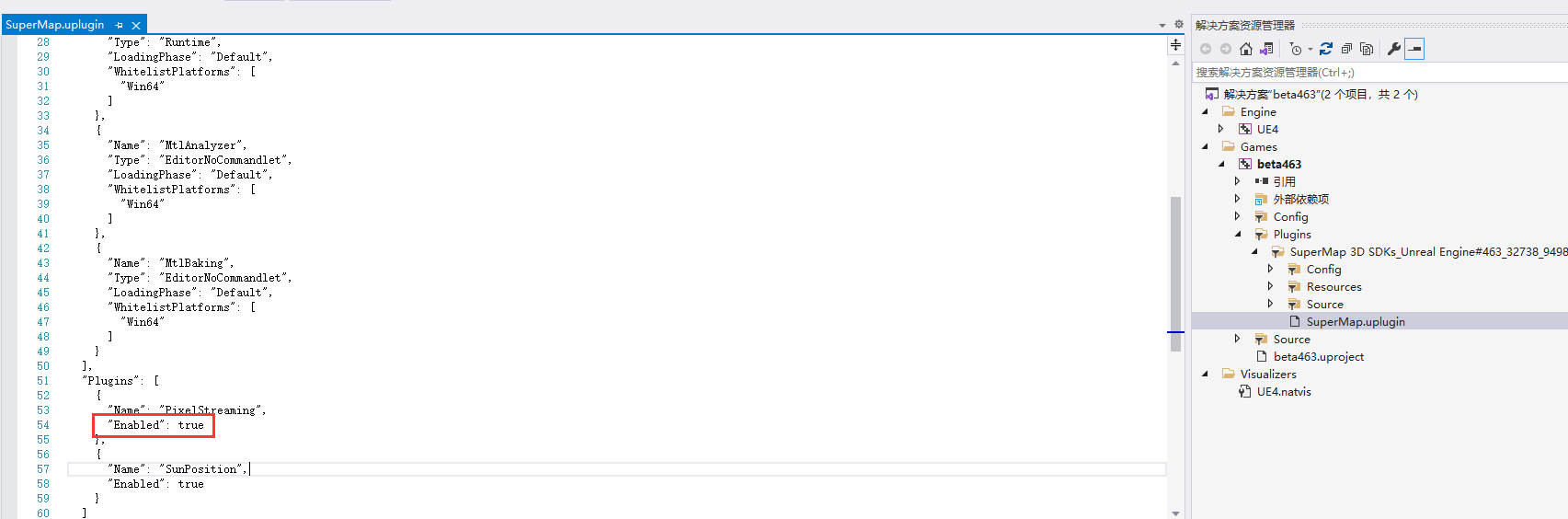Refresh the Solution Explorer tree

point(1326,49)
